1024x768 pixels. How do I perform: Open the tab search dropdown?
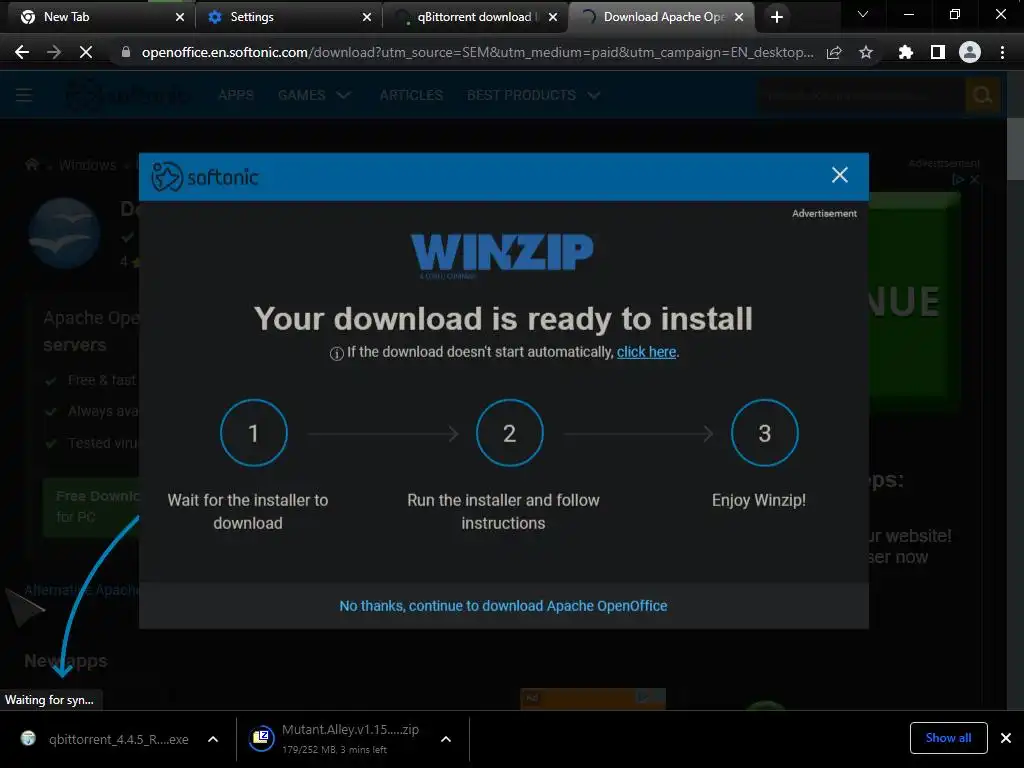[863, 14]
